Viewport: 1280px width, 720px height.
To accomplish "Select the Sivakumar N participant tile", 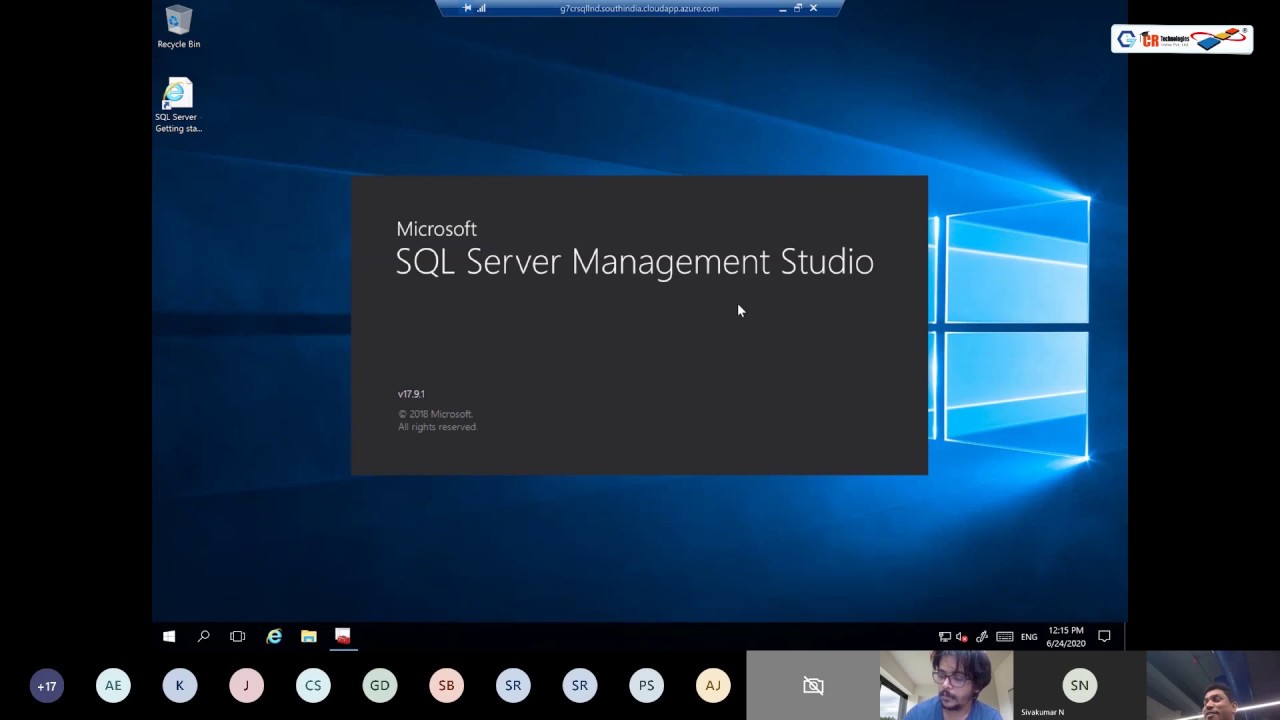I will point(1079,686).
